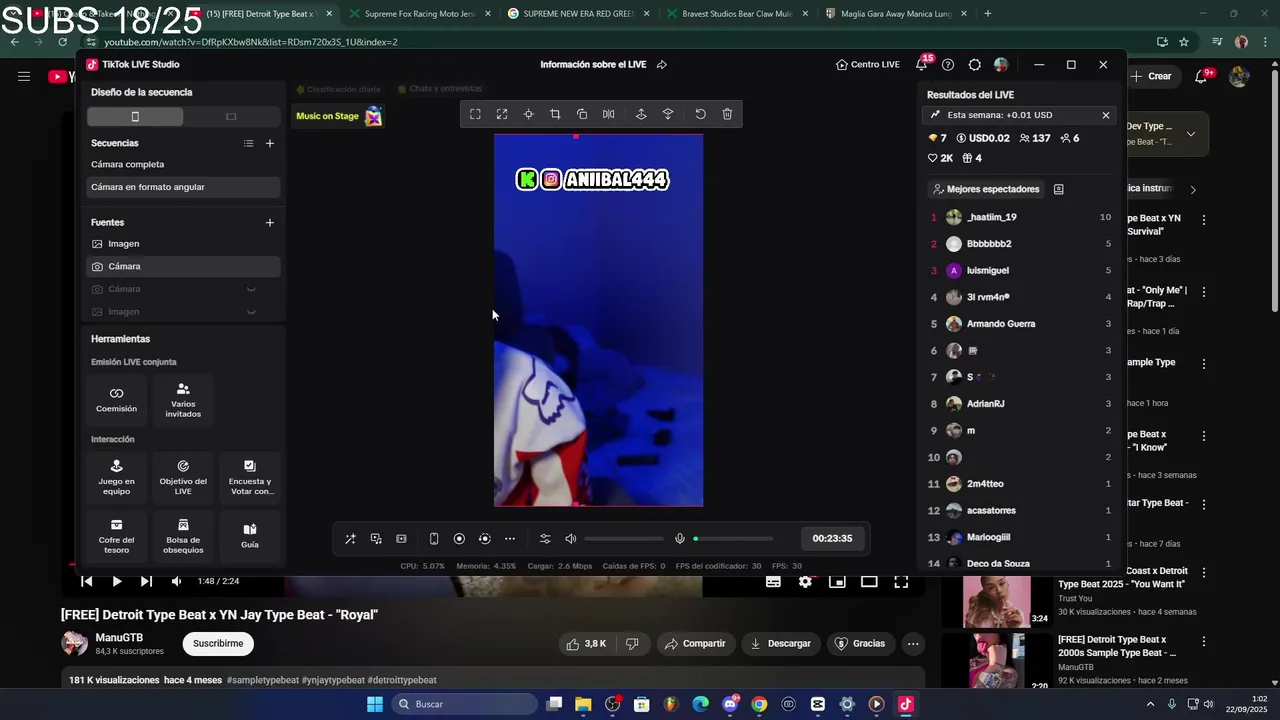
Task: Move layer up using the layer-up icon
Action: 641,114
